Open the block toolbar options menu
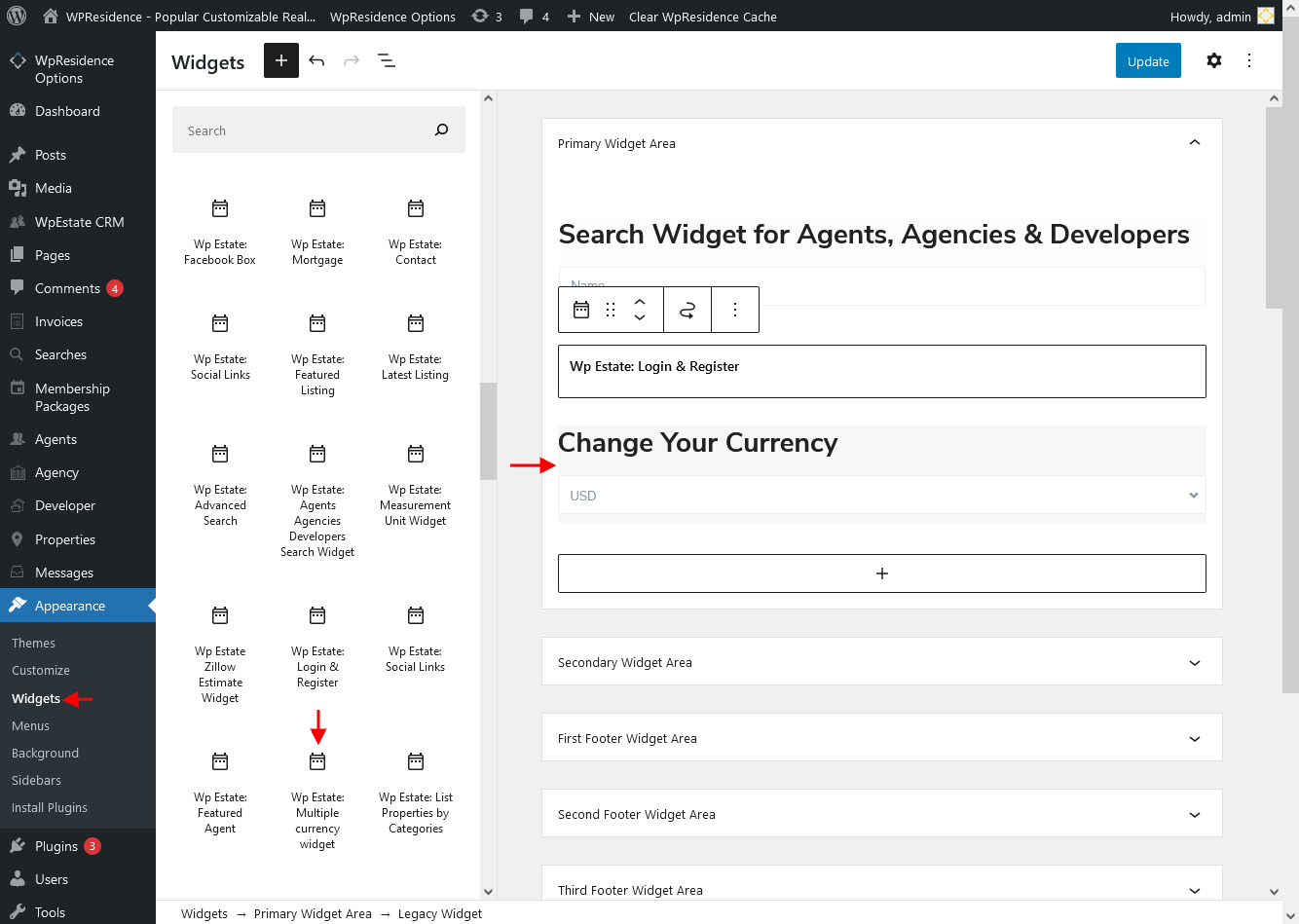 tap(735, 310)
